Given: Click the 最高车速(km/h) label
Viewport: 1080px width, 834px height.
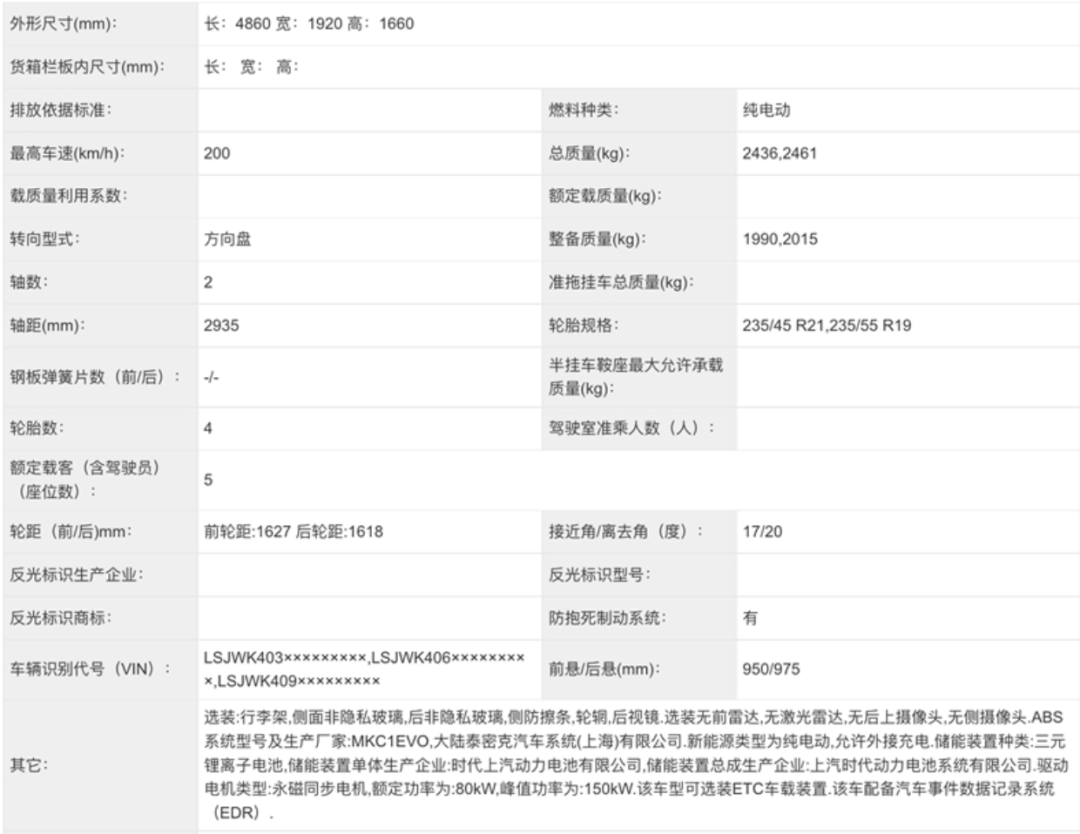Looking at the screenshot, I should coord(68,154).
